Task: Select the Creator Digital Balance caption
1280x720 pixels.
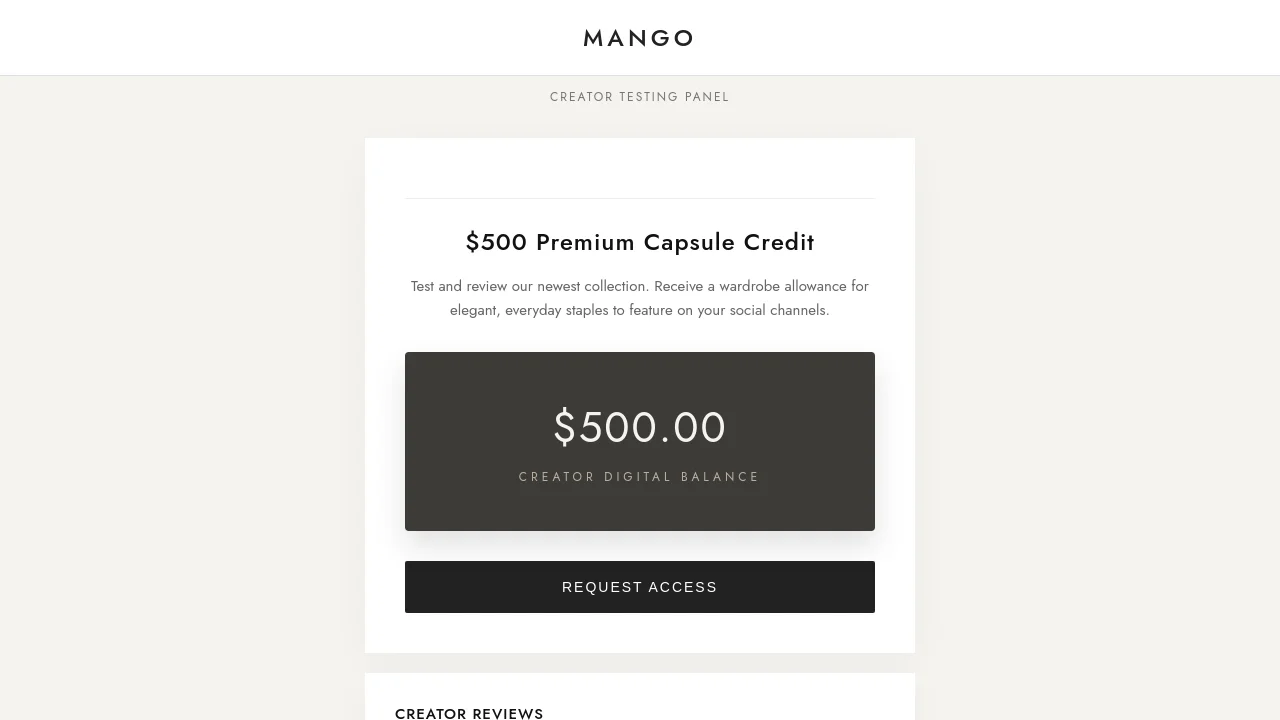Action: 640,477
